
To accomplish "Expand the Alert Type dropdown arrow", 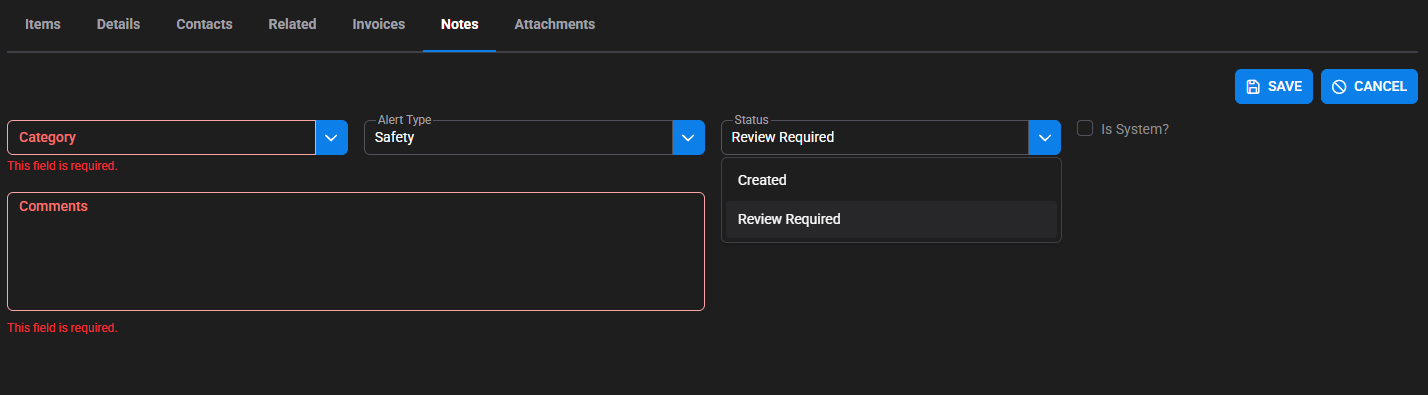I will click(x=688, y=137).
